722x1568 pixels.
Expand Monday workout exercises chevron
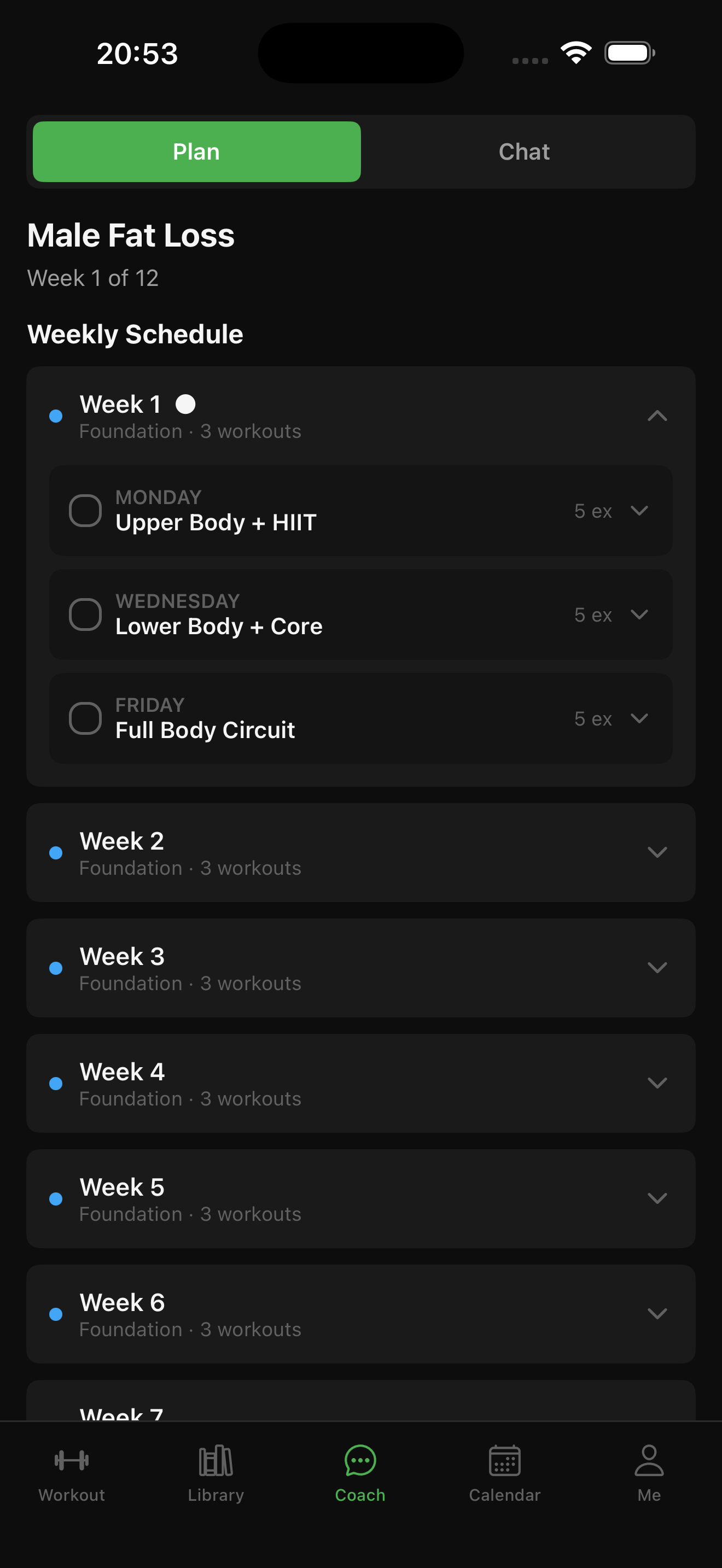[639, 511]
